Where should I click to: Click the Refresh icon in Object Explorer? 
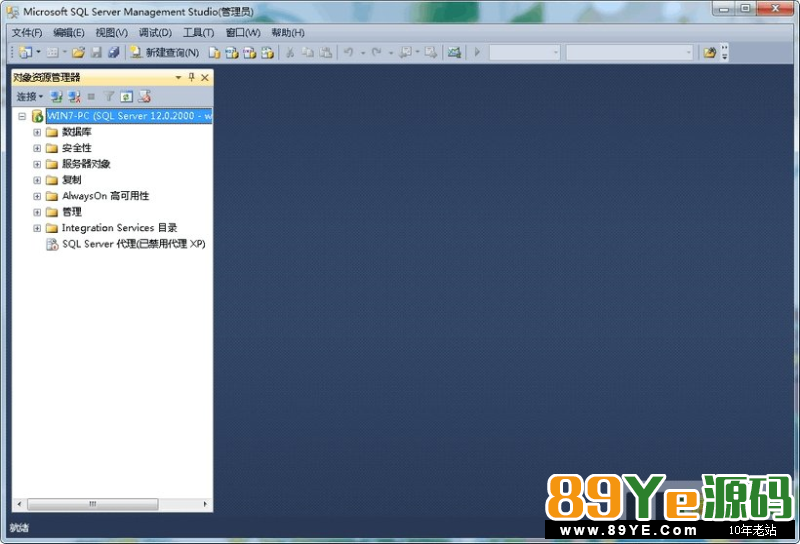(x=127, y=96)
